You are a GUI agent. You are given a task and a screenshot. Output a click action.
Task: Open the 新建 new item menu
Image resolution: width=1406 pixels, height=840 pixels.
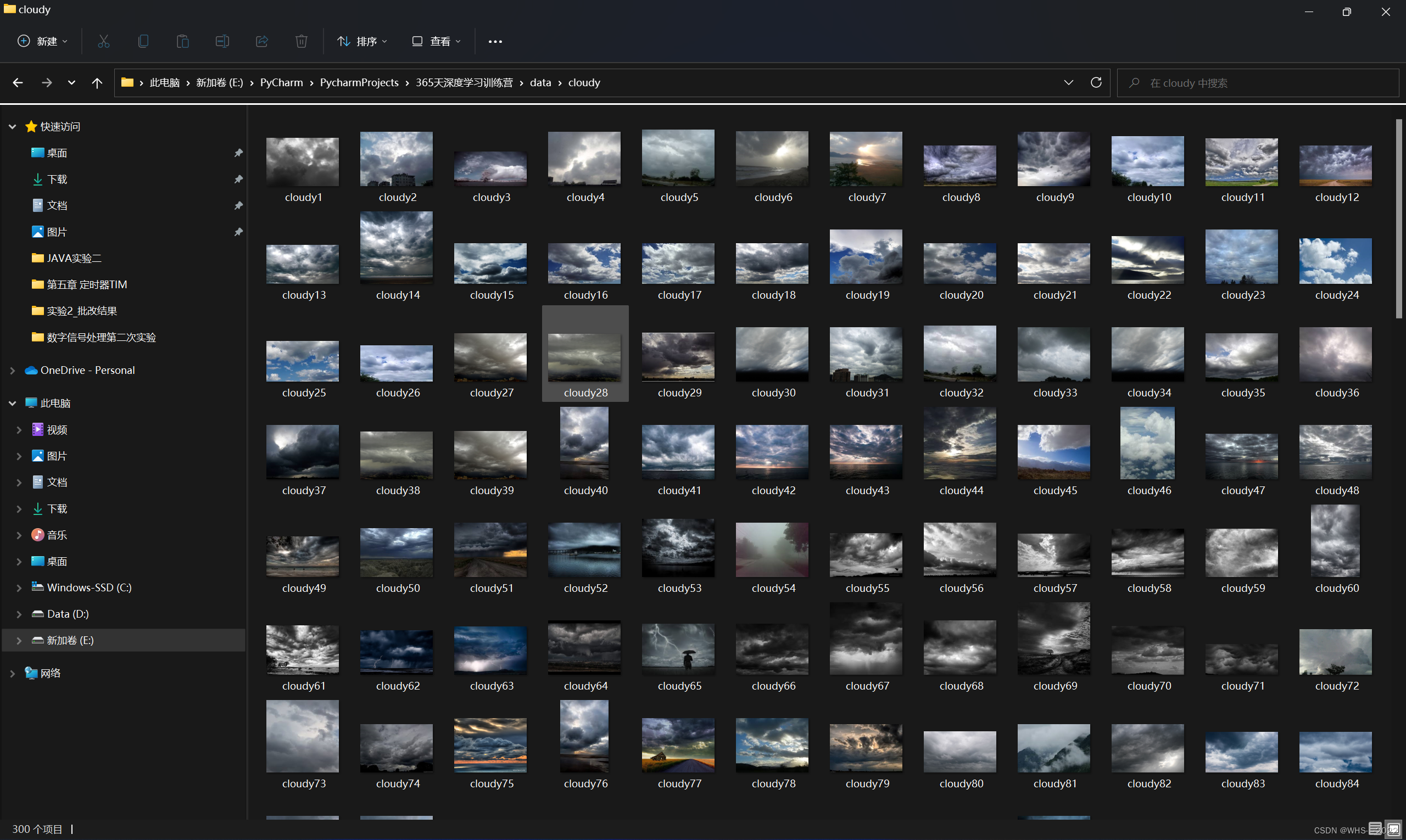click(42, 41)
